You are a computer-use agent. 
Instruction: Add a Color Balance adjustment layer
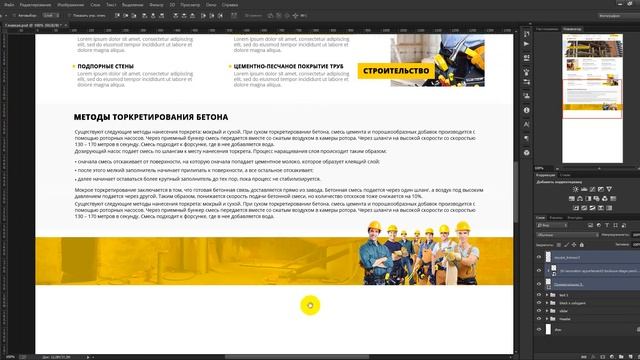coord(580,199)
